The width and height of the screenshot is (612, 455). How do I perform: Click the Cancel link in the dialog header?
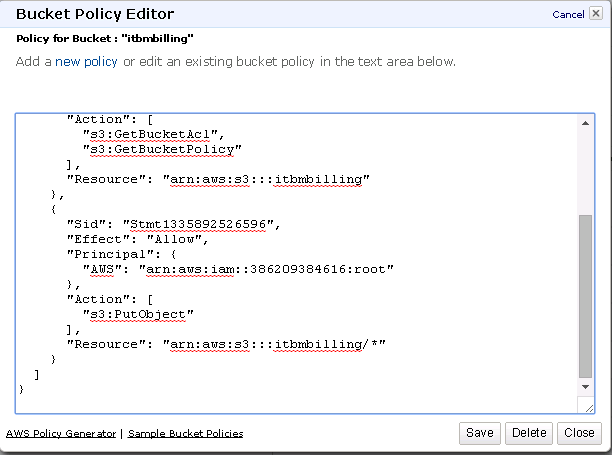coord(568,15)
